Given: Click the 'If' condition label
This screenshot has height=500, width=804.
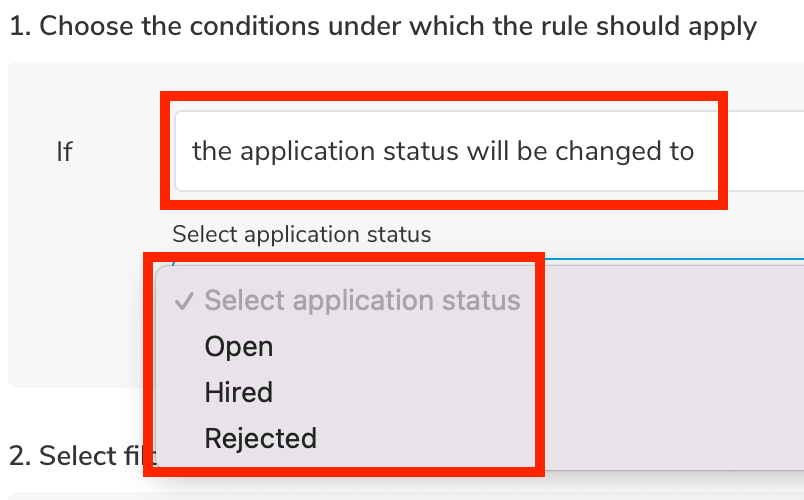Looking at the screenshot, I should coord(64,152).
